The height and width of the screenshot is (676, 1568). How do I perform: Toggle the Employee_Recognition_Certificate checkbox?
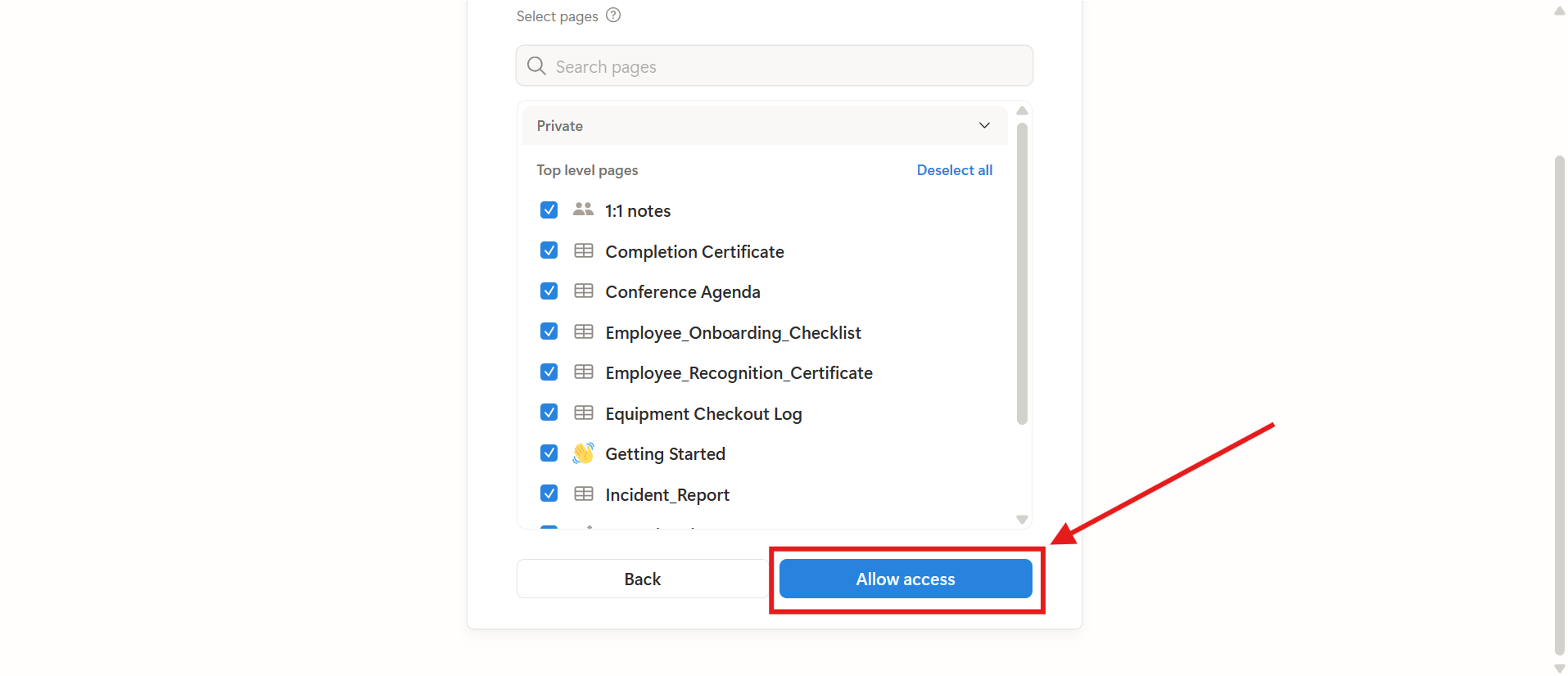point(549,372)
